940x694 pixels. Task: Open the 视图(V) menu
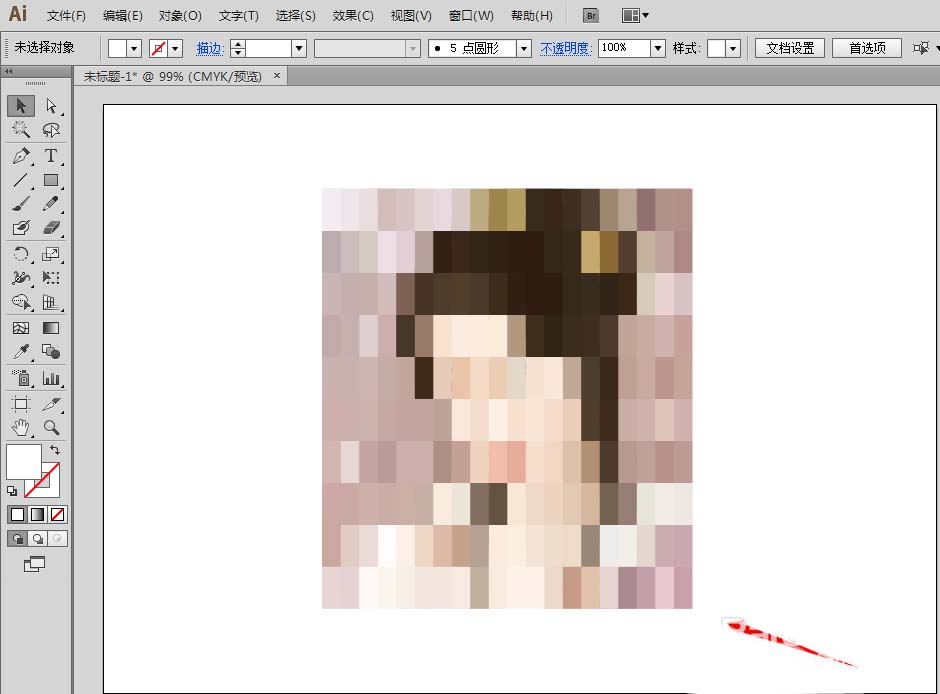click(411, 16)
